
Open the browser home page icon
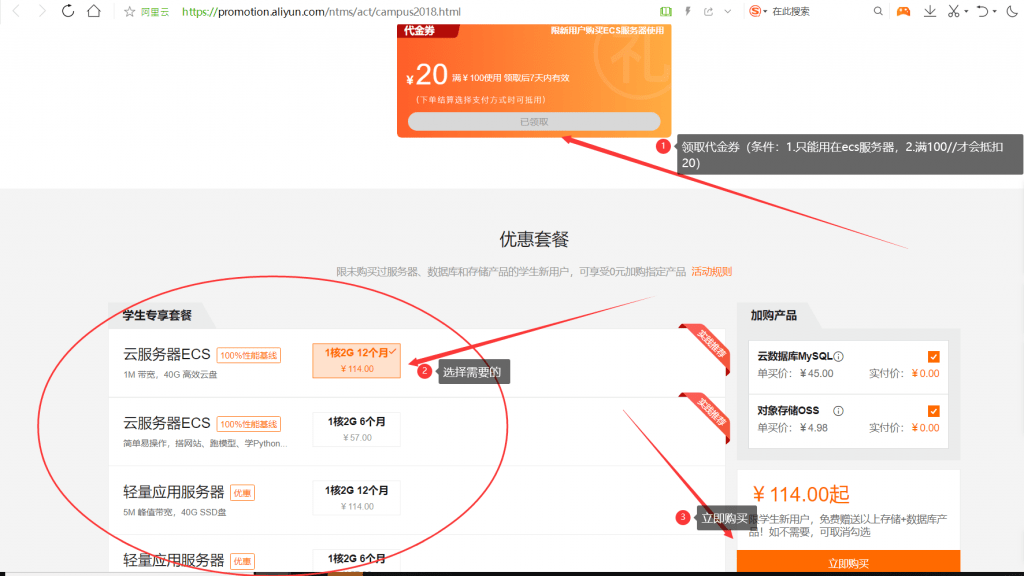(94, 11)
